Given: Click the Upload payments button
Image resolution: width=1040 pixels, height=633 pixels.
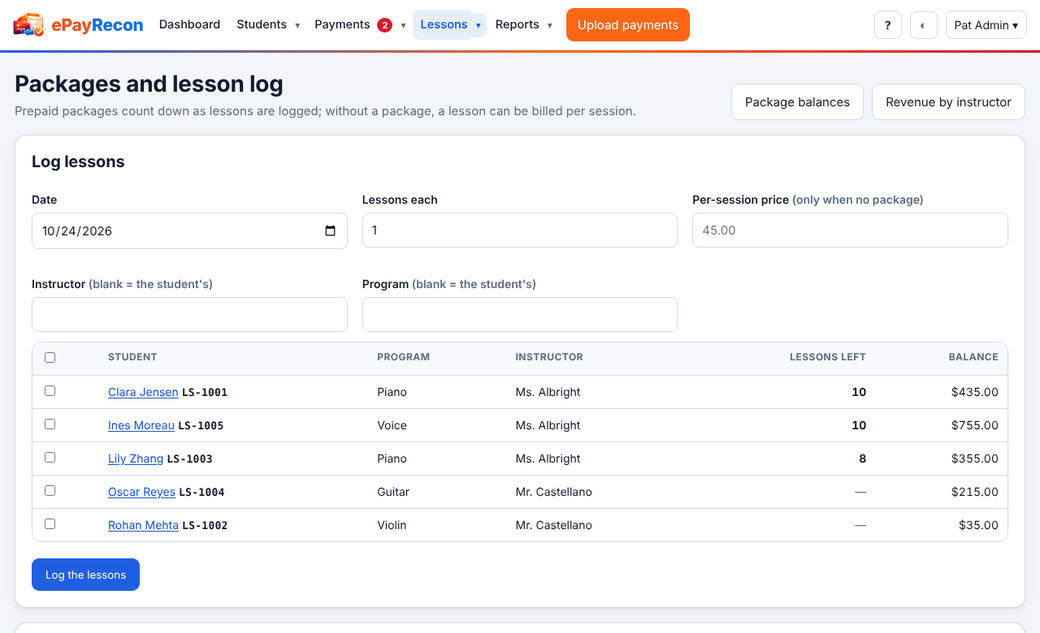Looking at the screenshot, I should (627, 25).
